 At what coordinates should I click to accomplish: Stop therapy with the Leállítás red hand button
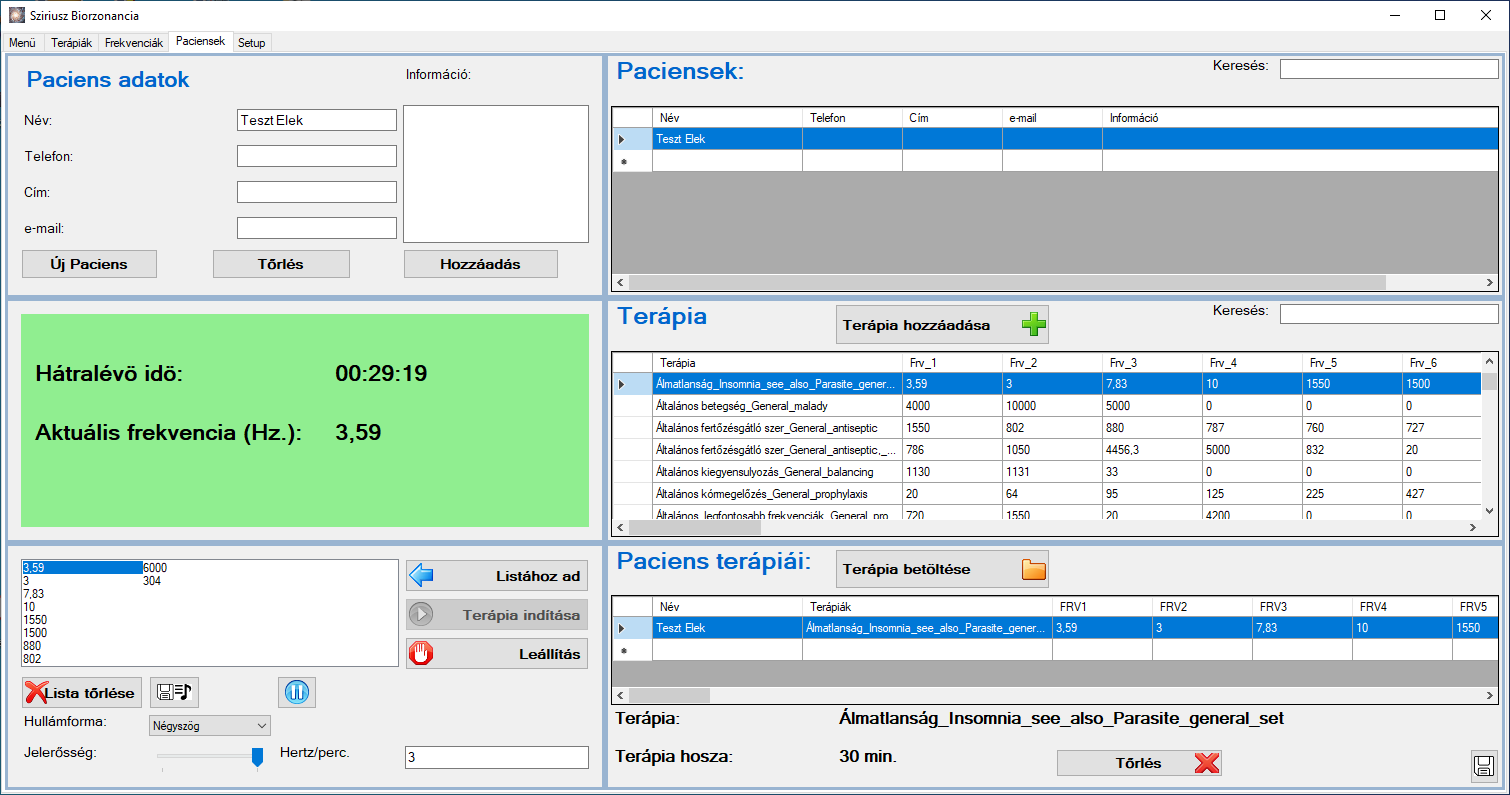tap(496, 654)
